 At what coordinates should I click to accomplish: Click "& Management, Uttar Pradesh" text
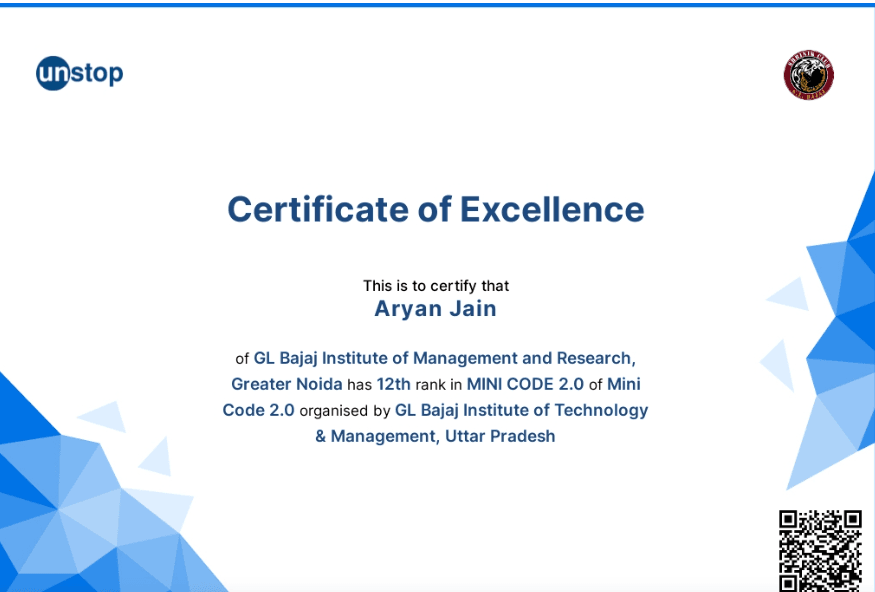435,436
